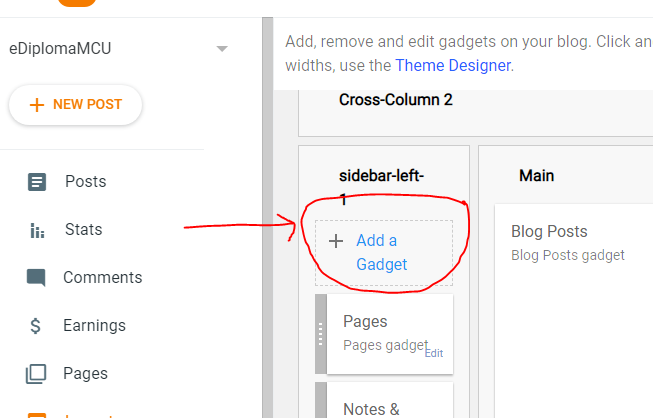The height and width of the screenshot is (418, 653).
Task: Open the Comments menu item
Action: coord(102,278)
